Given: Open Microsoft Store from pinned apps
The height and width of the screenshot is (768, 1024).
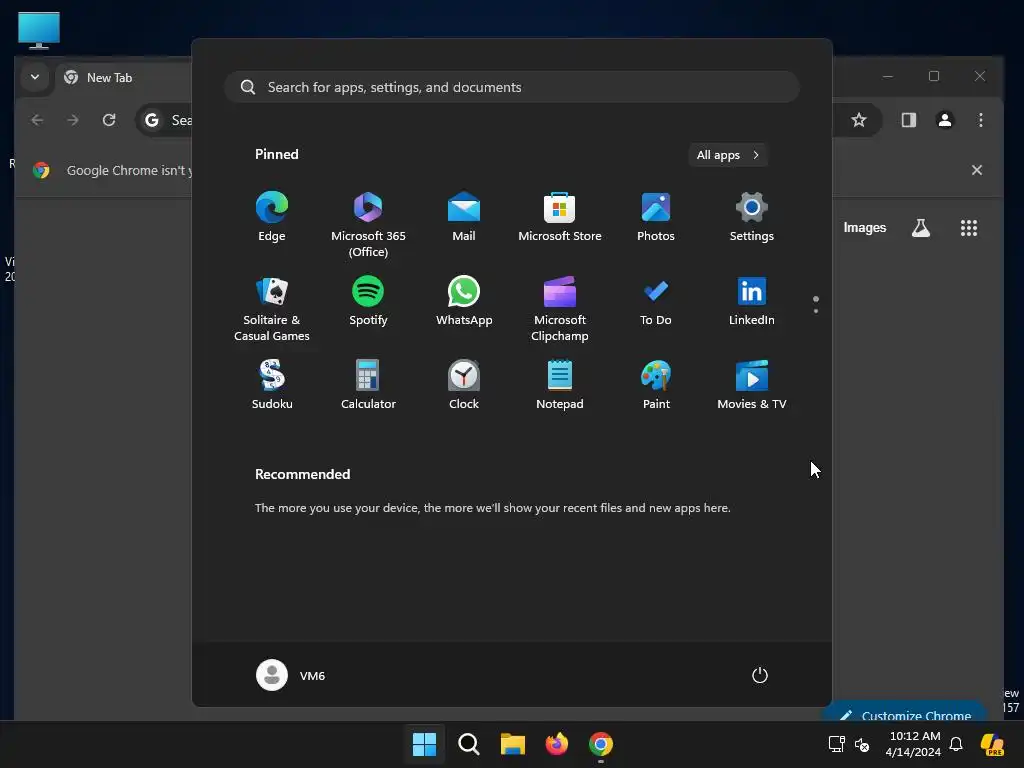Looking at the screenshot, I should (560, 217).
